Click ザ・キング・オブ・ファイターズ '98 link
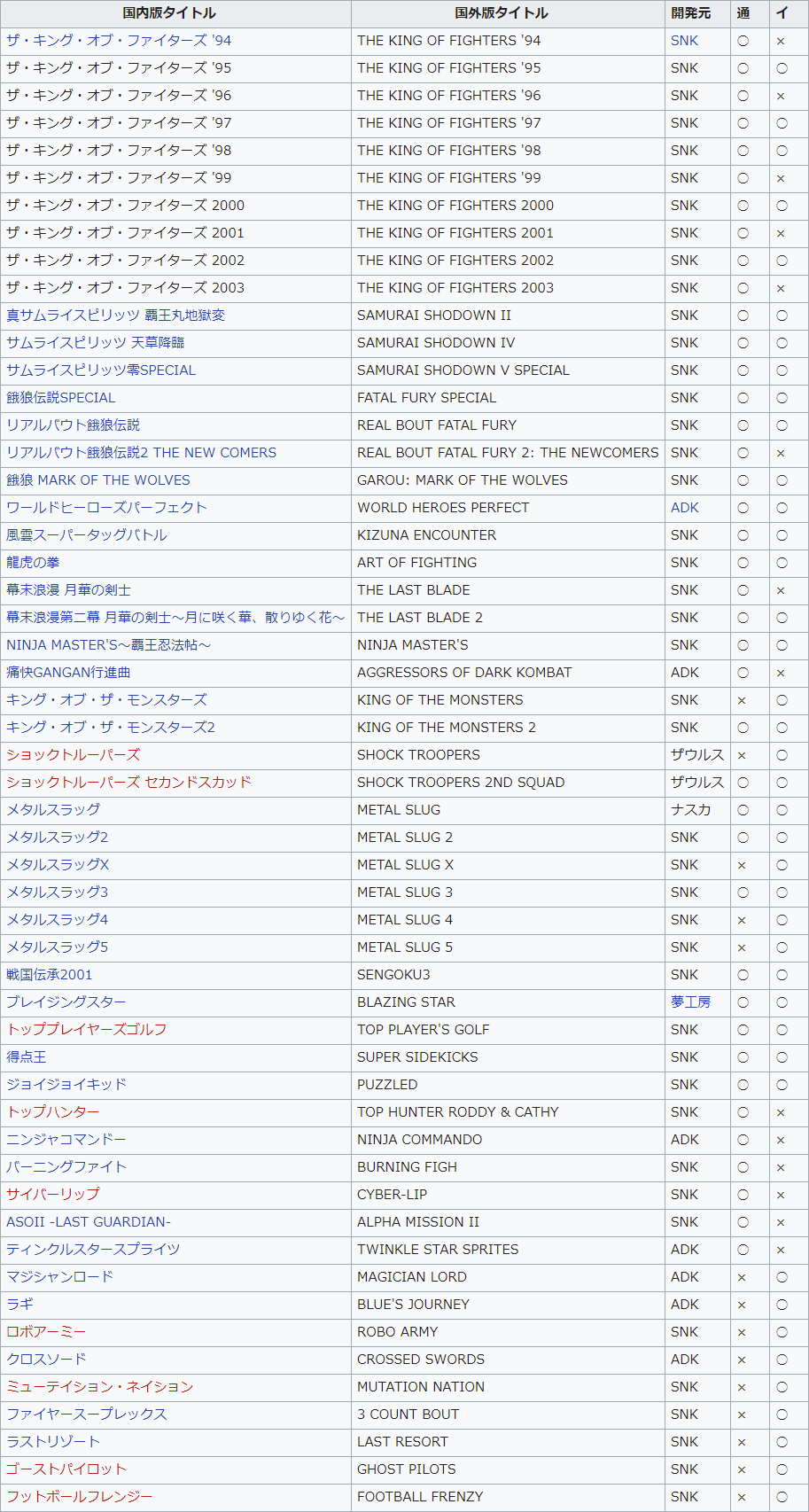This screenshot has width=809, height=1512. (119, 151)
